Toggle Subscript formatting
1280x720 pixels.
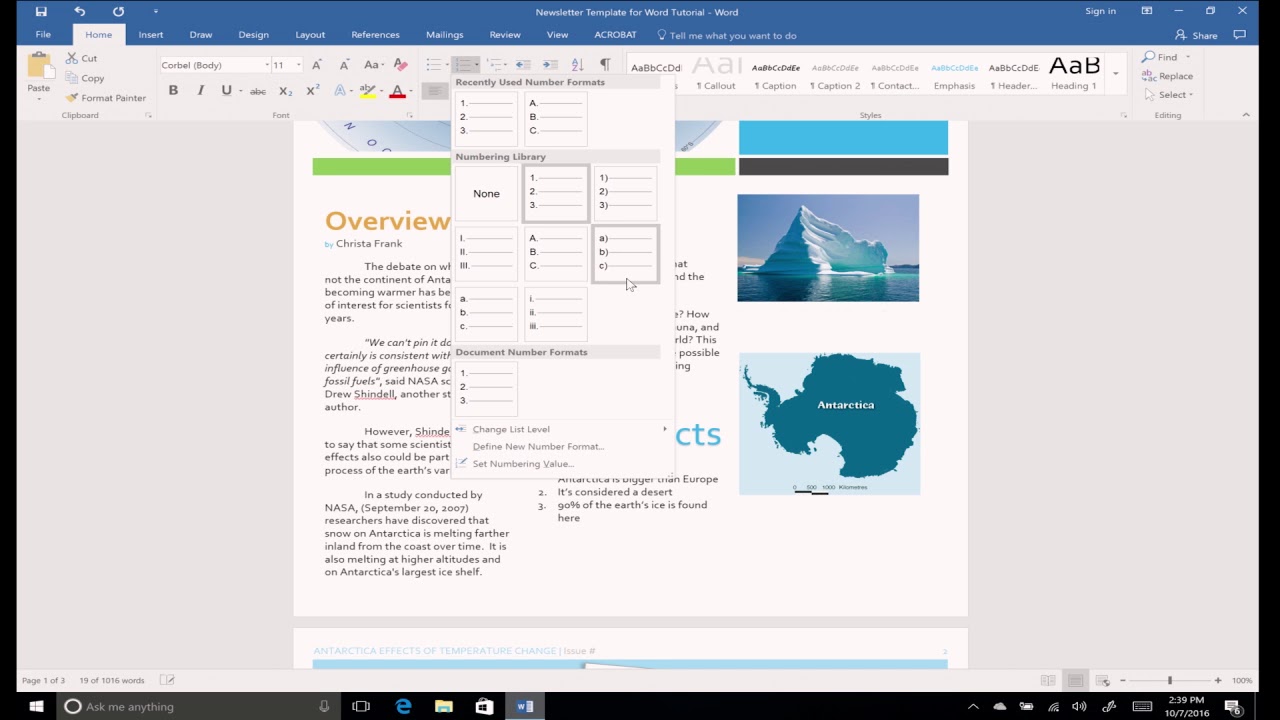point(286,91)
